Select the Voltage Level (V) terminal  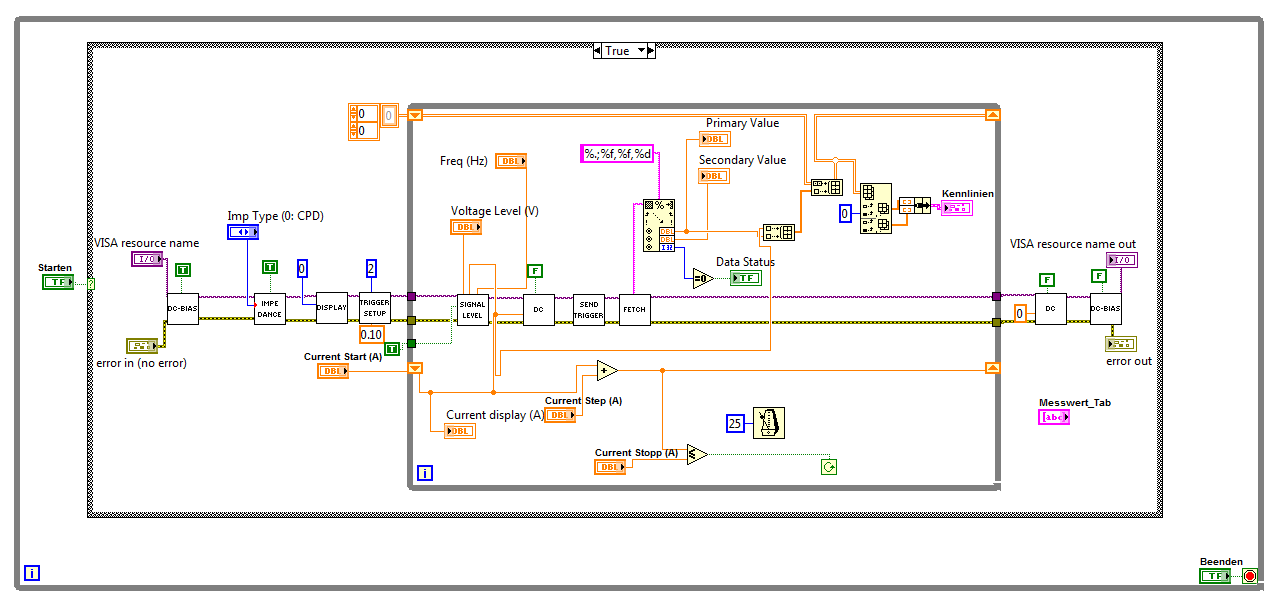[467, 227]
